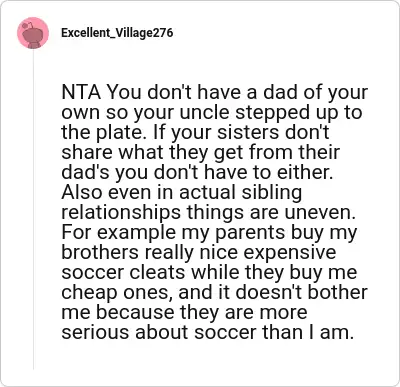Collapse the comment using the vertical thread line

(x=34, y=209)
